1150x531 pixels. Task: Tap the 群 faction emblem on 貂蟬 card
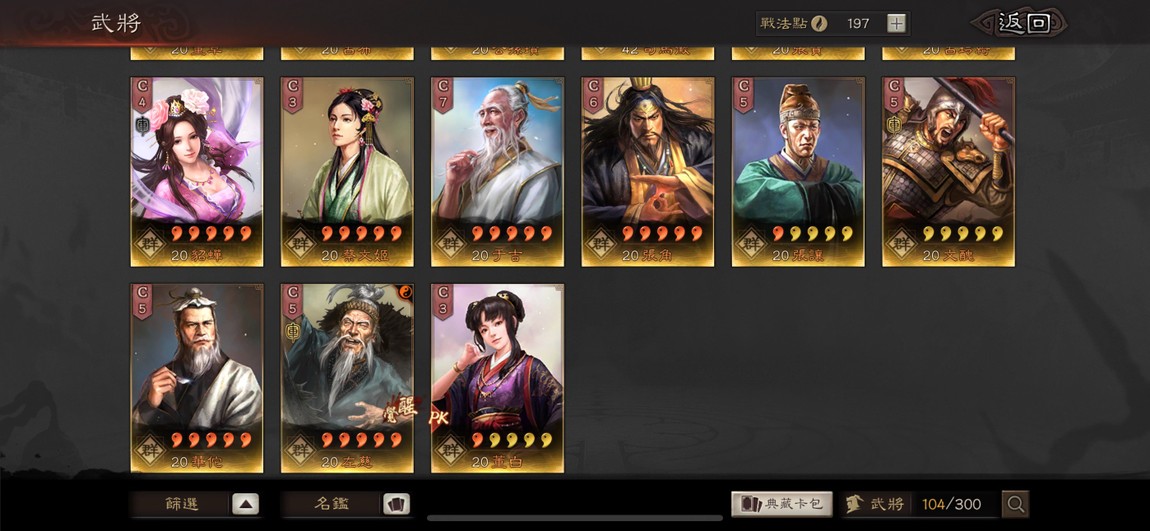point(150,241)
